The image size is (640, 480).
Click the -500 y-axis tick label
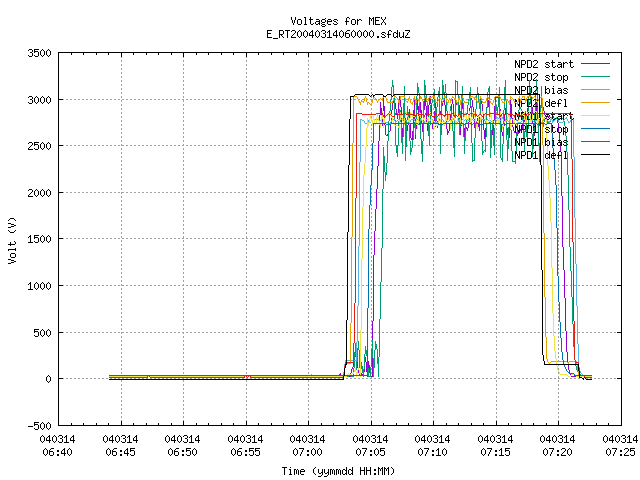(39, 426)
